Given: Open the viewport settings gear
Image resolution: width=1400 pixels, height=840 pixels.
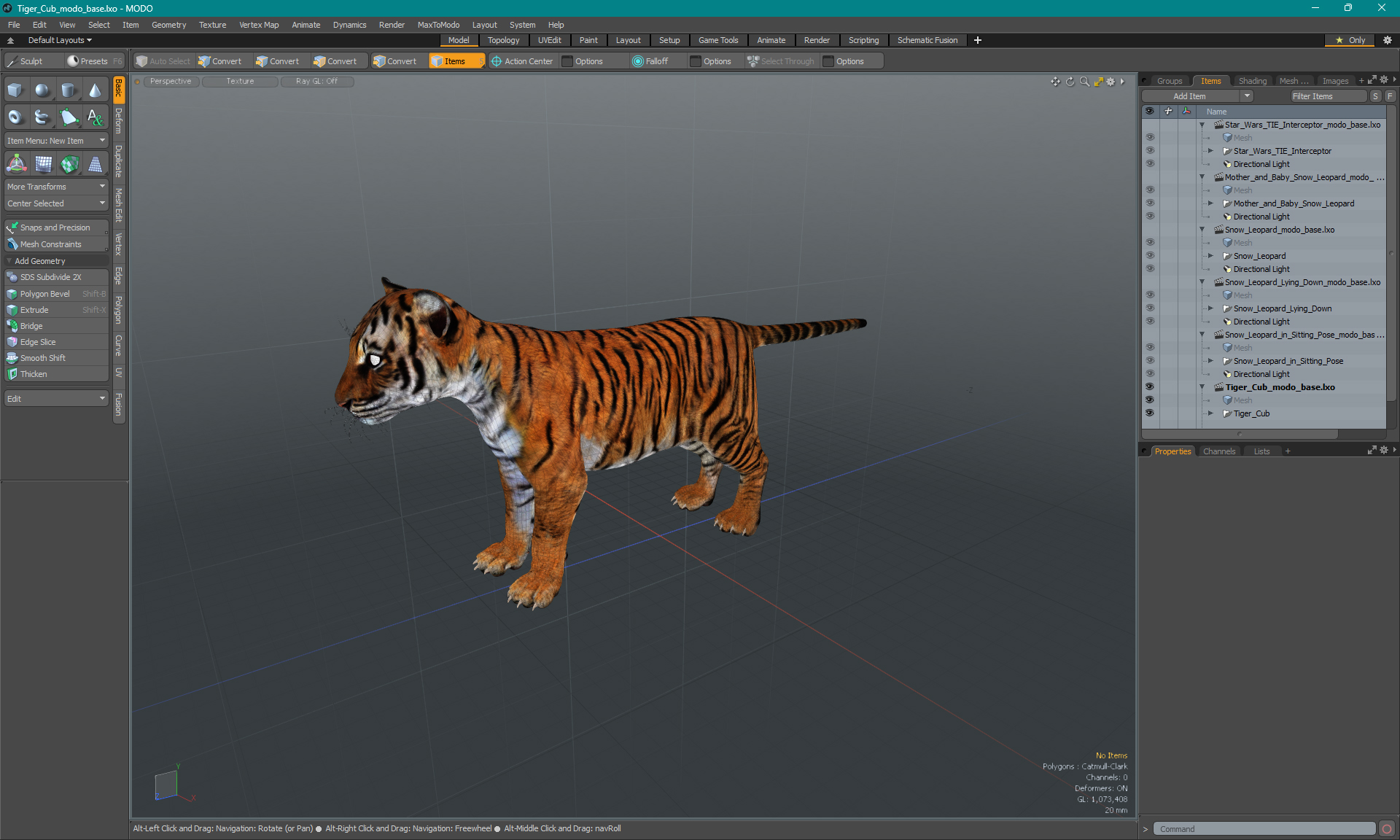Looking at the screenshot, I should (x=1111, y=82).
